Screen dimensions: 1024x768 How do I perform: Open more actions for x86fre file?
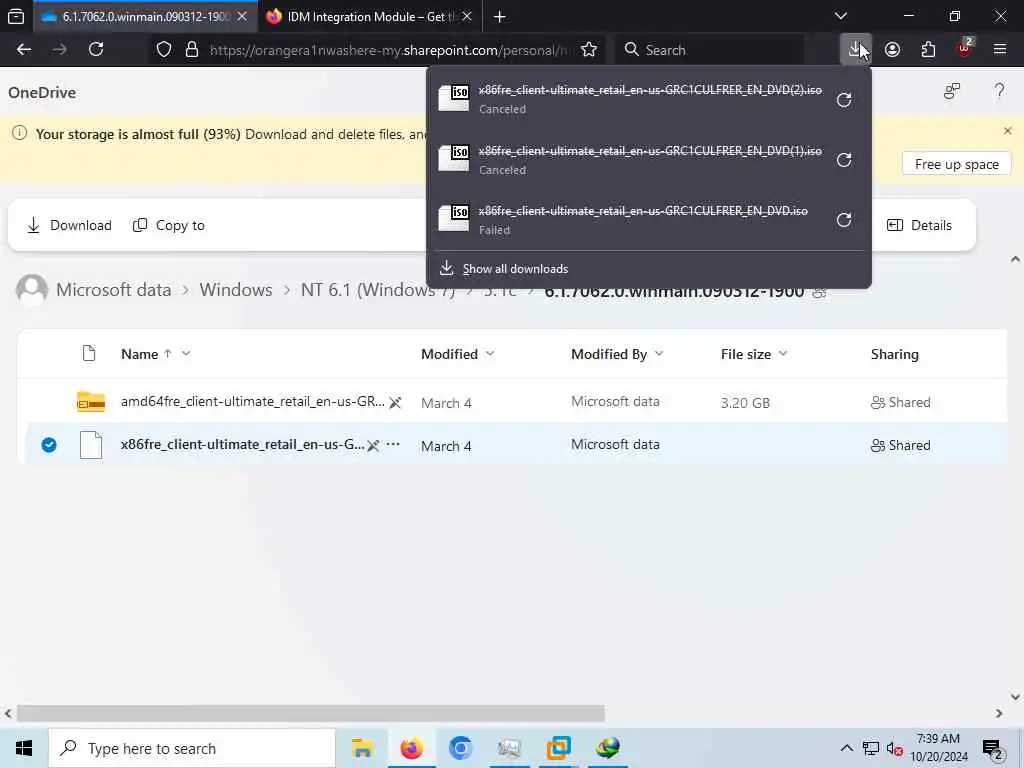tap(392, 444)
